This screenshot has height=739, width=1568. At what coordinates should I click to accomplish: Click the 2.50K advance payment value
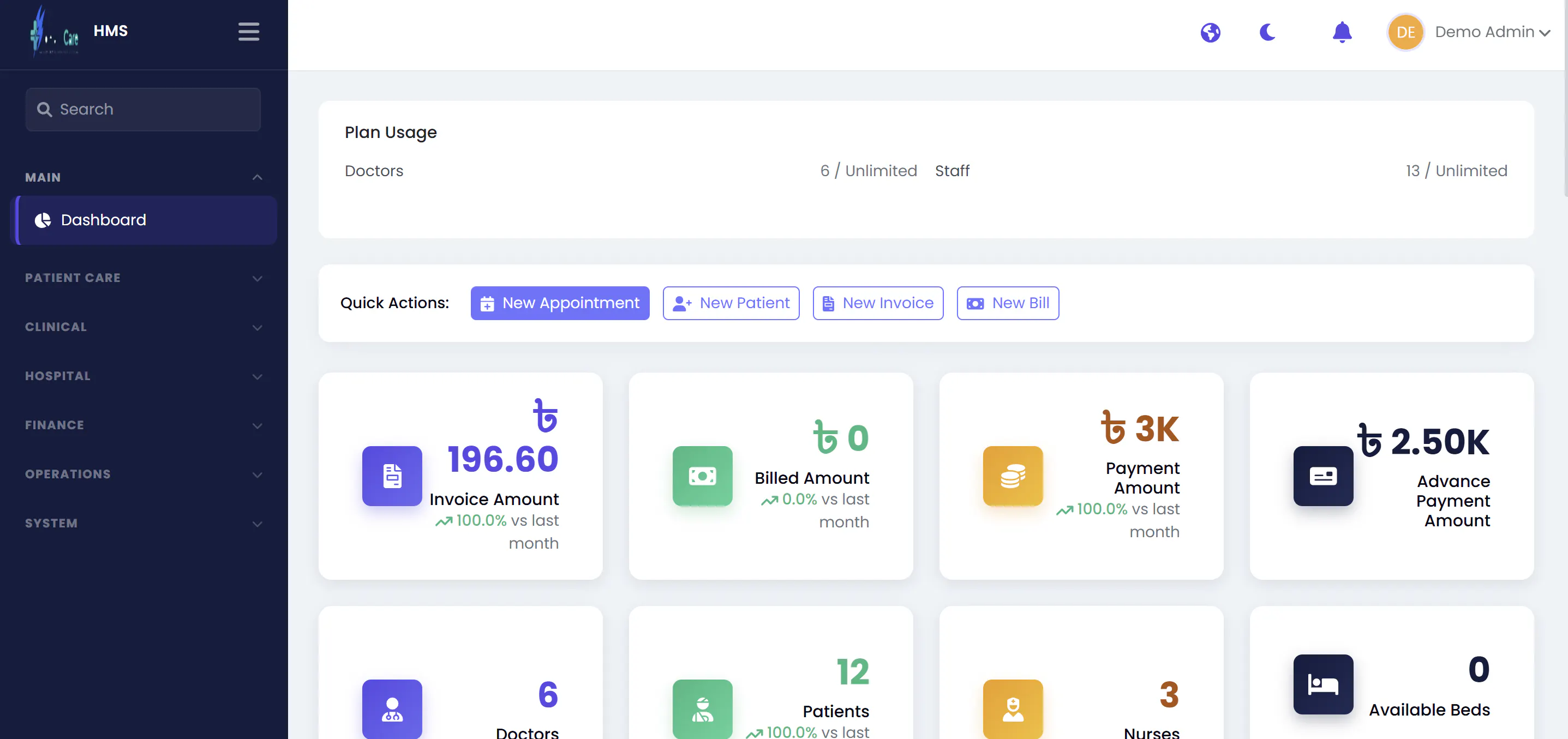point(1423,442)
